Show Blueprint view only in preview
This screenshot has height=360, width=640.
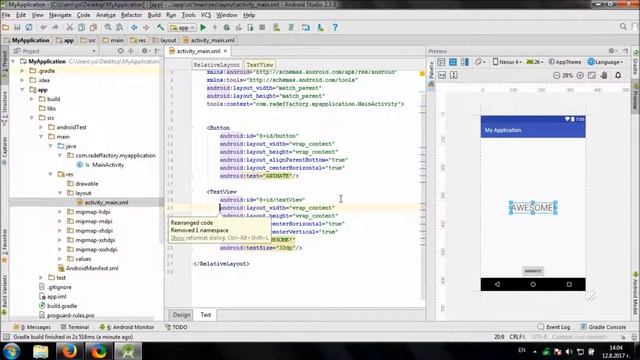[453, 62]
